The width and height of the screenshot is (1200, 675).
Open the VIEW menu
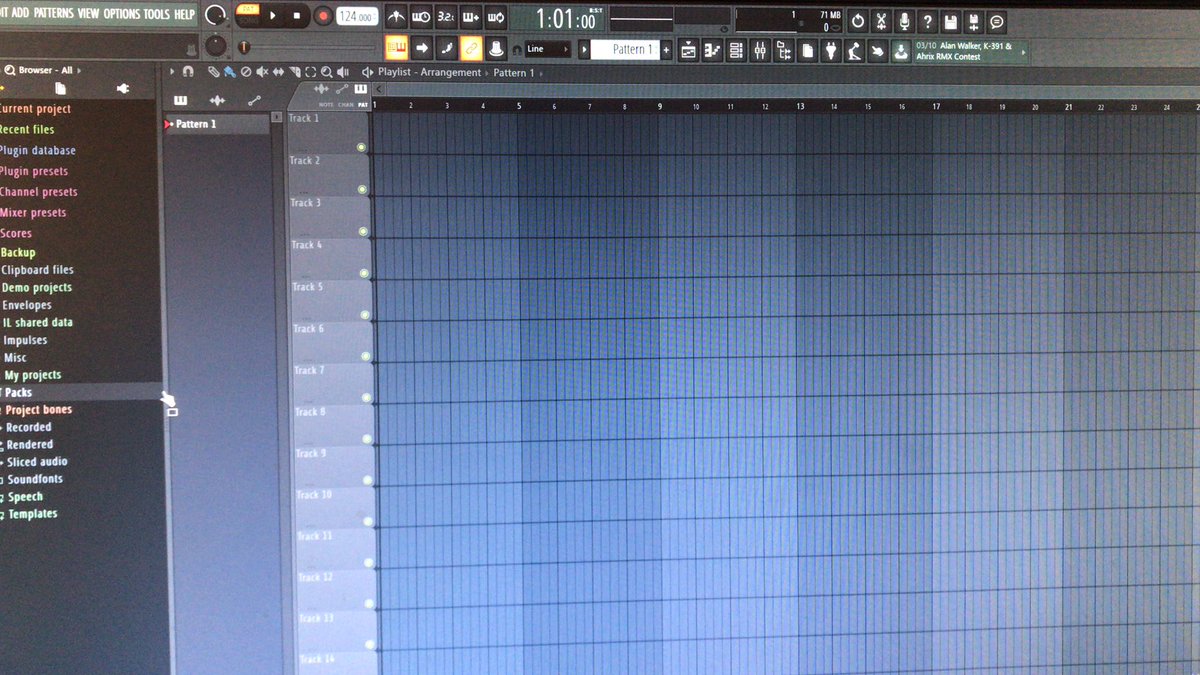click(89, 14)
